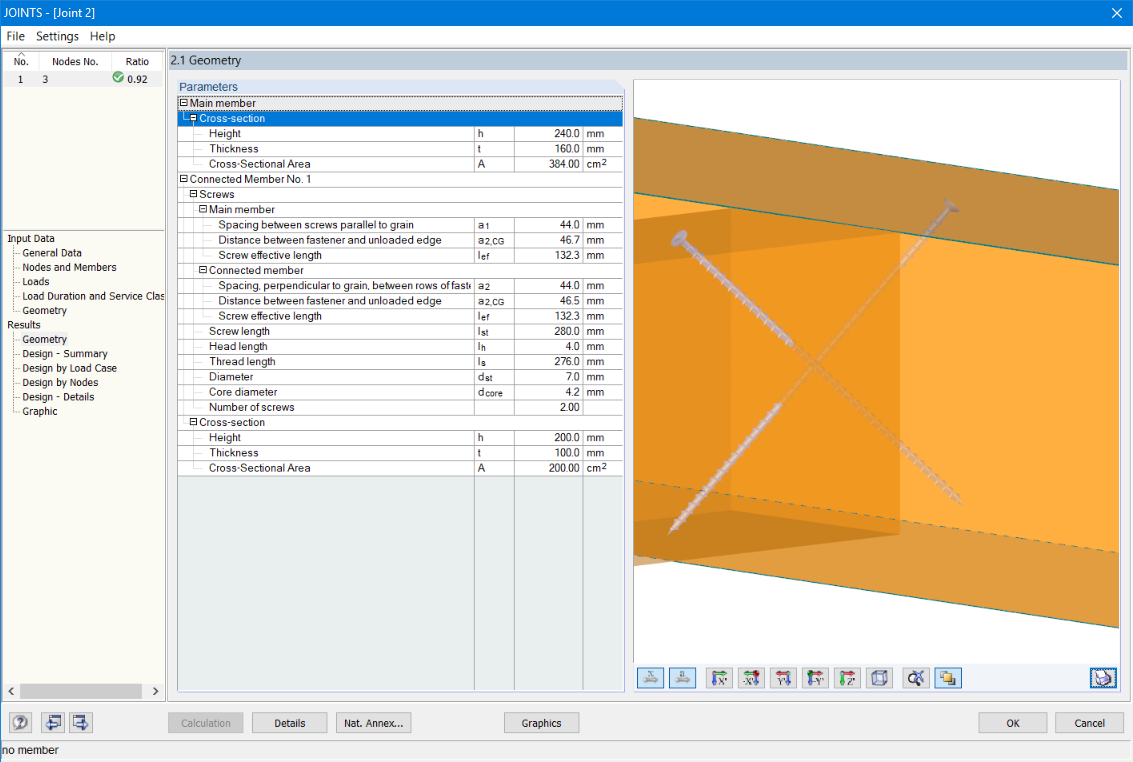
Task: Select the Screw length value 280.0
Action: (548, 331)
